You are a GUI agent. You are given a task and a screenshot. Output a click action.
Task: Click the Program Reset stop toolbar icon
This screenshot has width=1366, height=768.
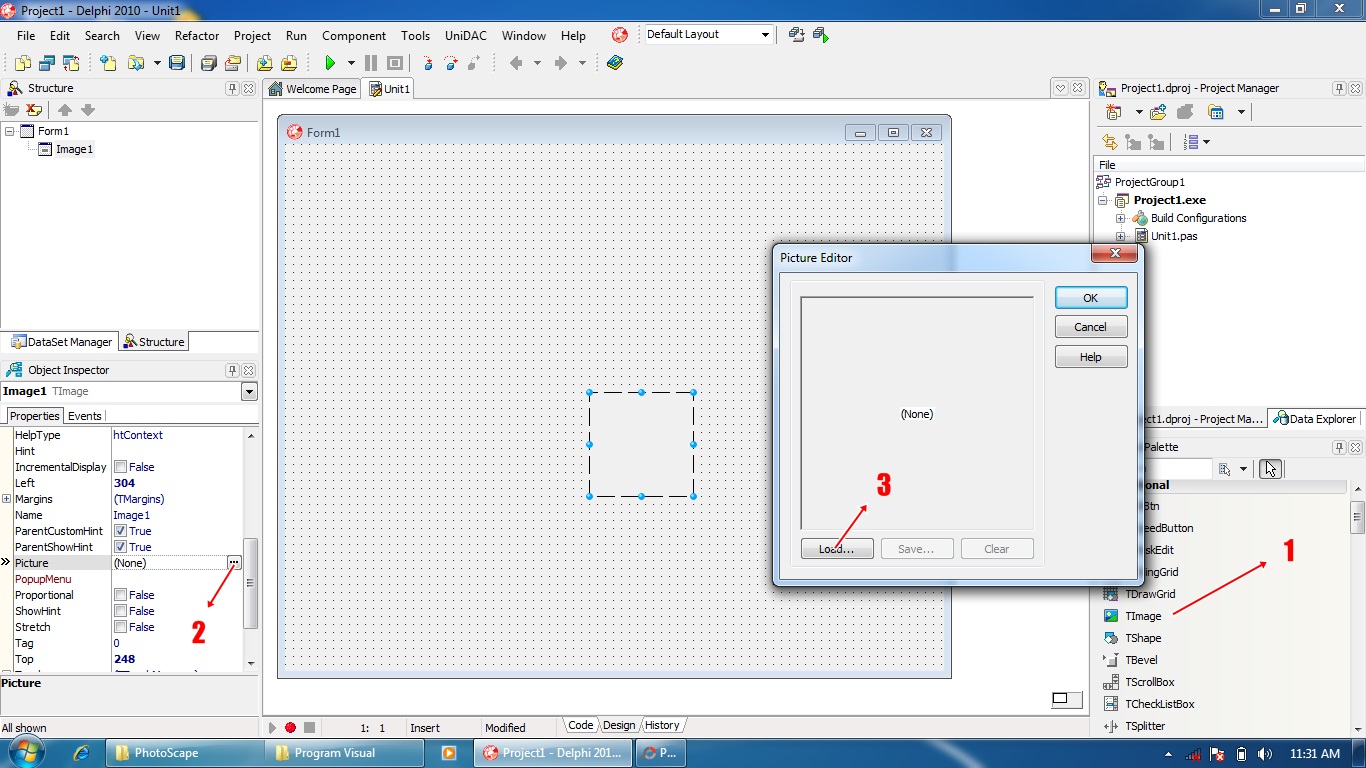pyautogui.click(x=394, y=63)
